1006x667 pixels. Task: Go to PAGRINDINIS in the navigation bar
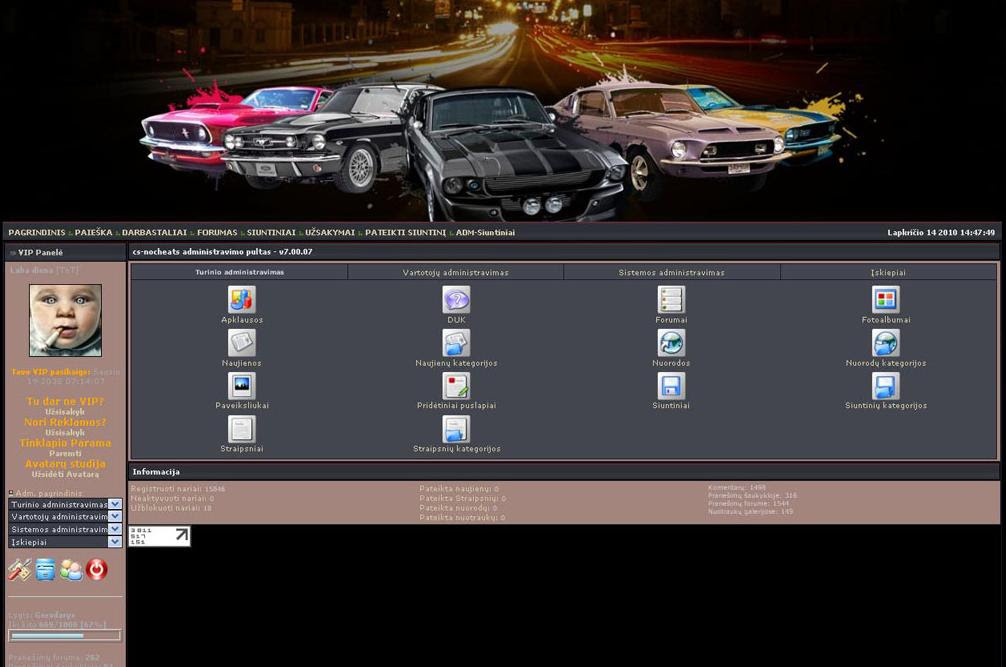pos(37,232)
